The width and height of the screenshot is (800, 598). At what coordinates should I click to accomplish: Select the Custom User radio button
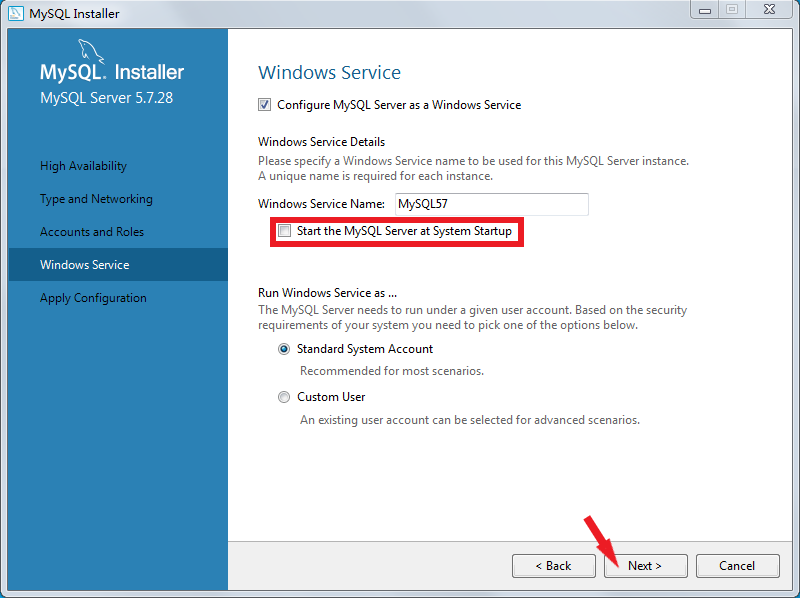[284, 397]
